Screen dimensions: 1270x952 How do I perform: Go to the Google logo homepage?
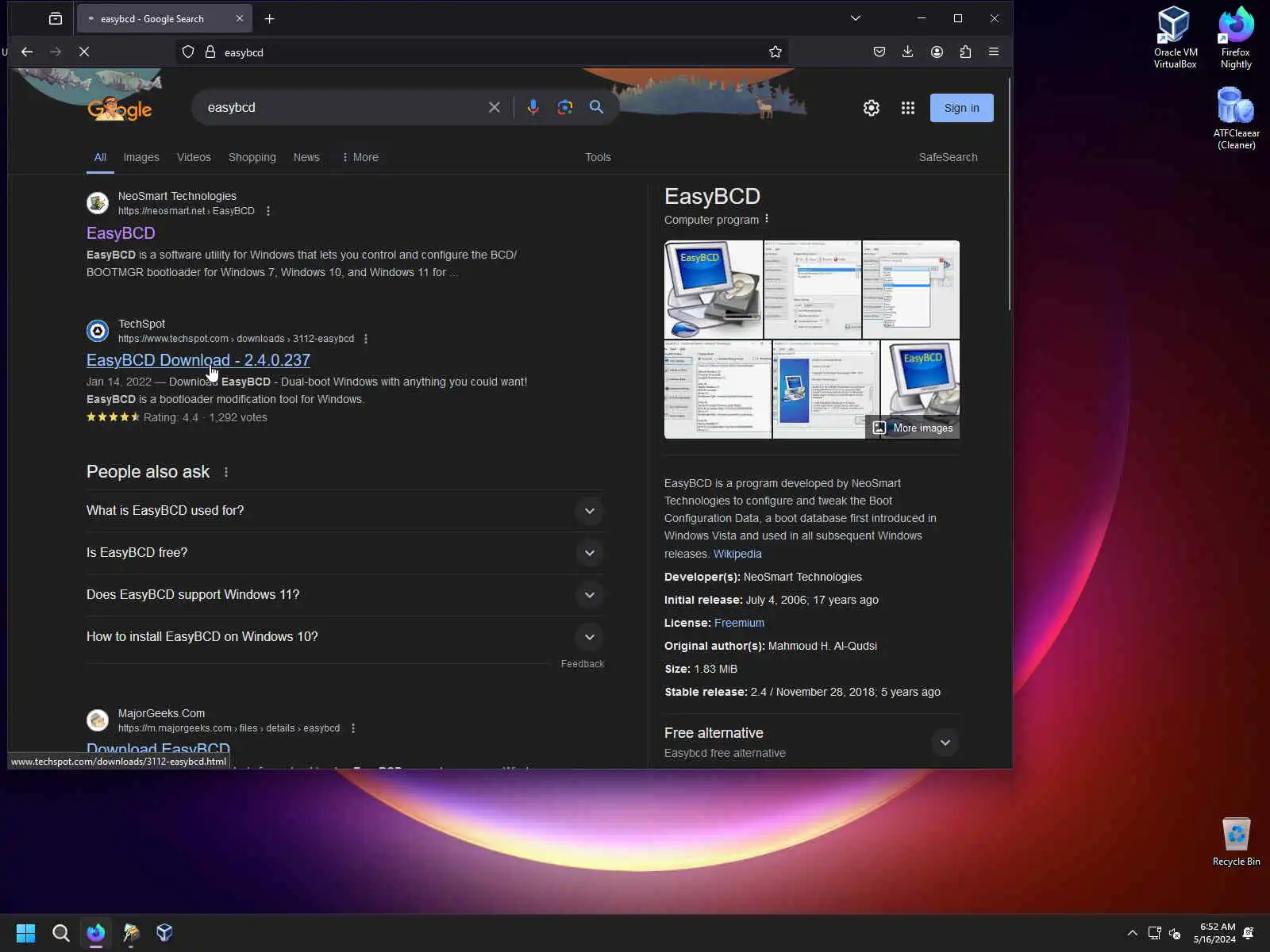pos(120,108)
